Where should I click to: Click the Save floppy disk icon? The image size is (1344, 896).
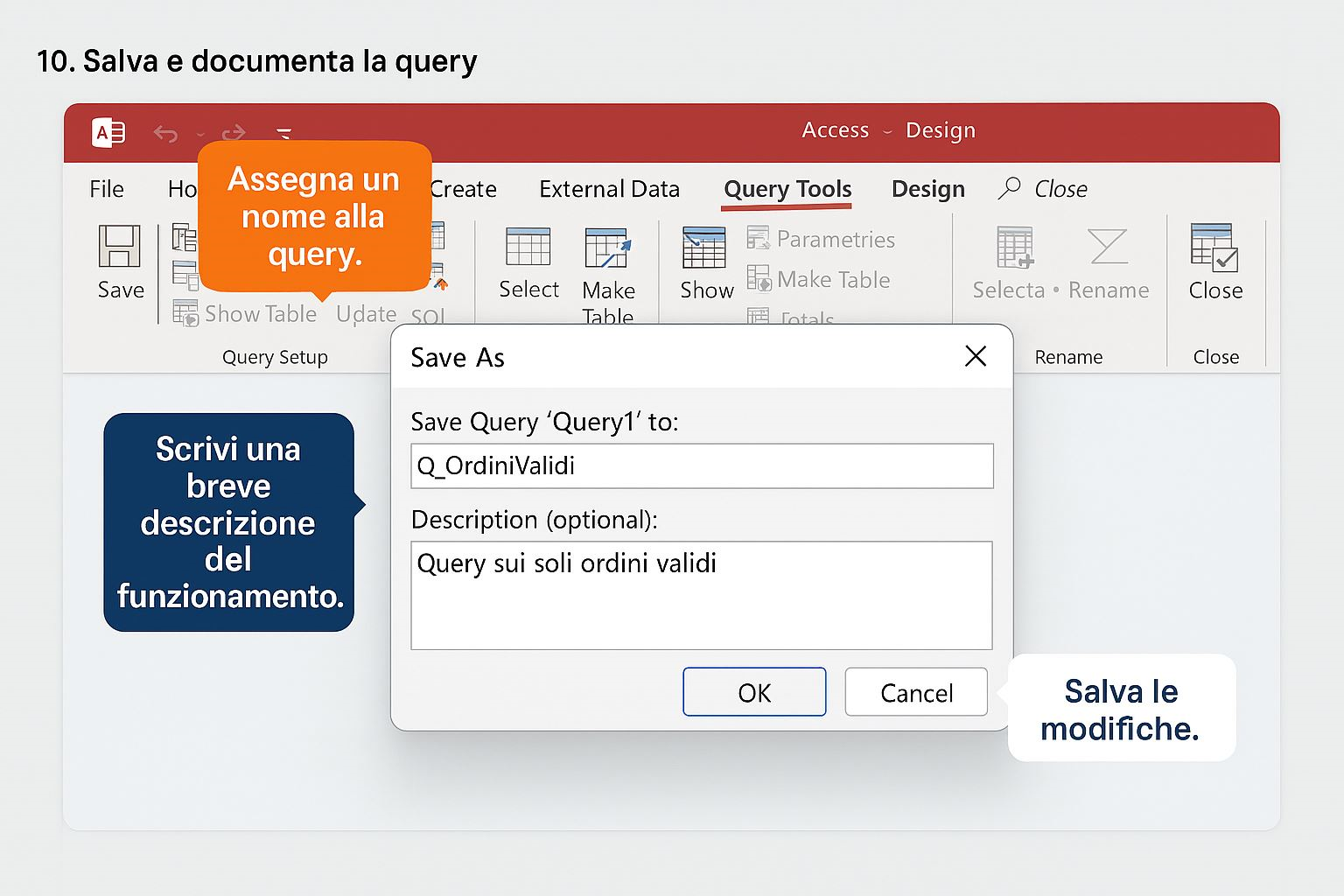119,247
